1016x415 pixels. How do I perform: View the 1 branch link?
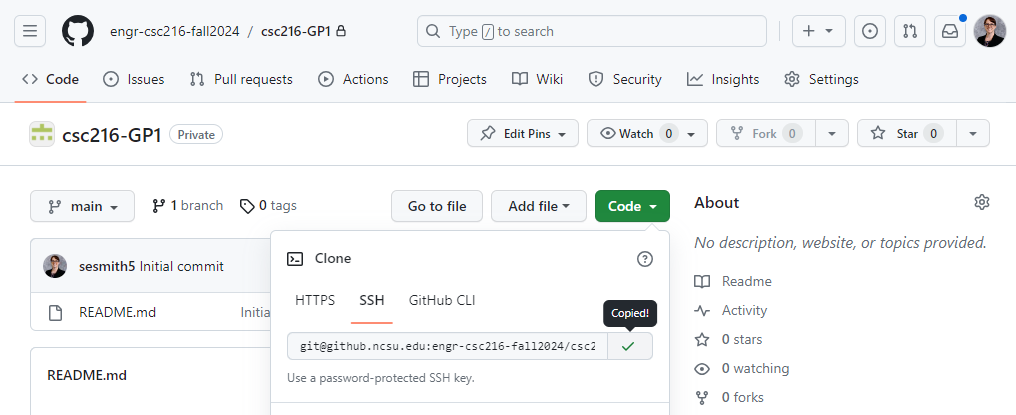click(187, 206)
